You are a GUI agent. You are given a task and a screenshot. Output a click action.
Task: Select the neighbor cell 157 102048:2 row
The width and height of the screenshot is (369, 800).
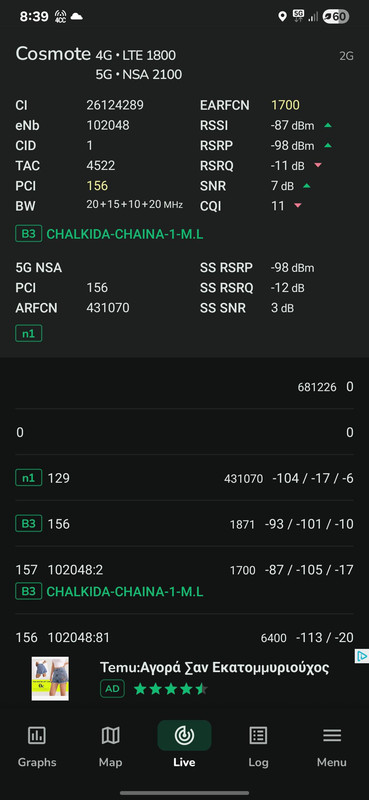184,581
